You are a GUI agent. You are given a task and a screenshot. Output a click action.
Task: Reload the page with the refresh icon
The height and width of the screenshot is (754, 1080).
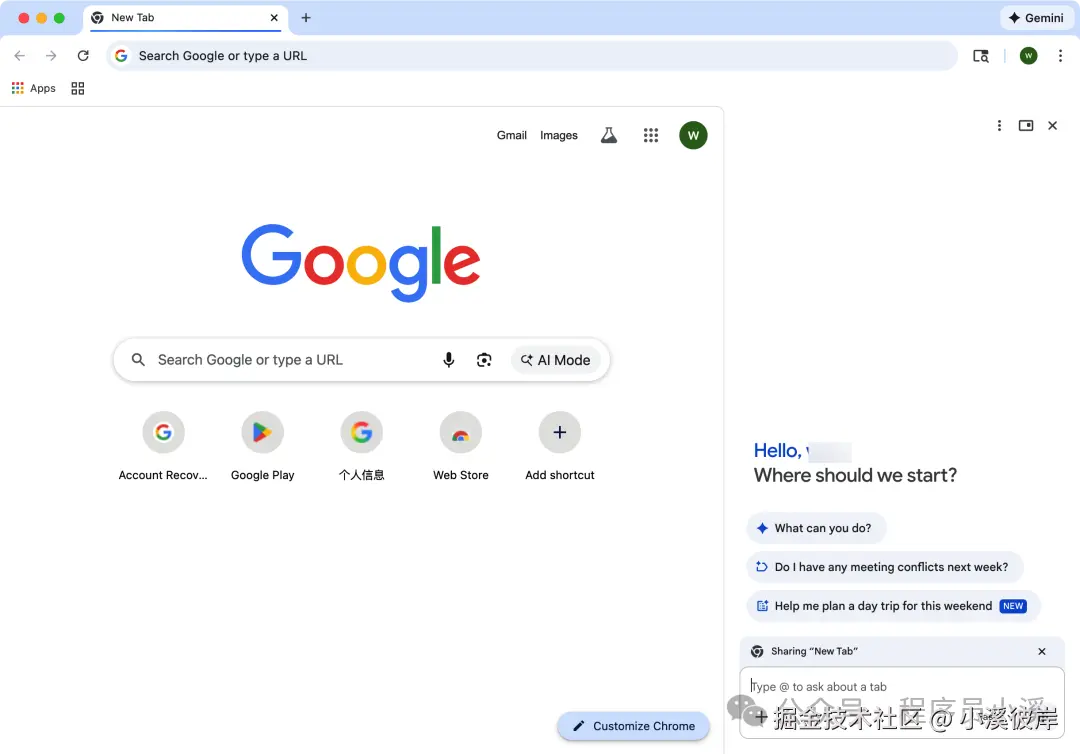(83, 56)
